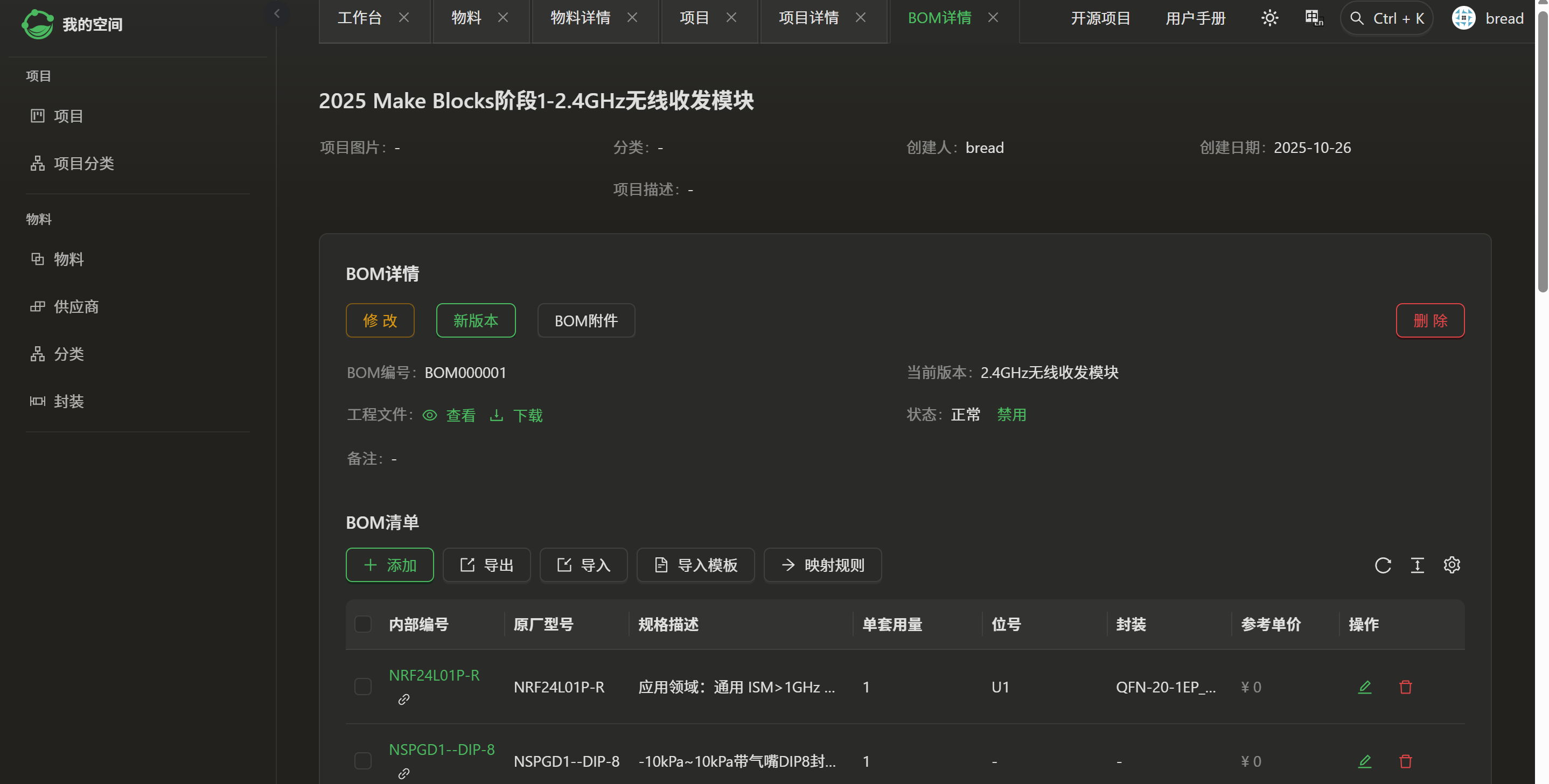Delete the NSPGD1--DIP-8 row via trash icon
The height and width of the screenshot is (784, 1549).
(1405, 761)
